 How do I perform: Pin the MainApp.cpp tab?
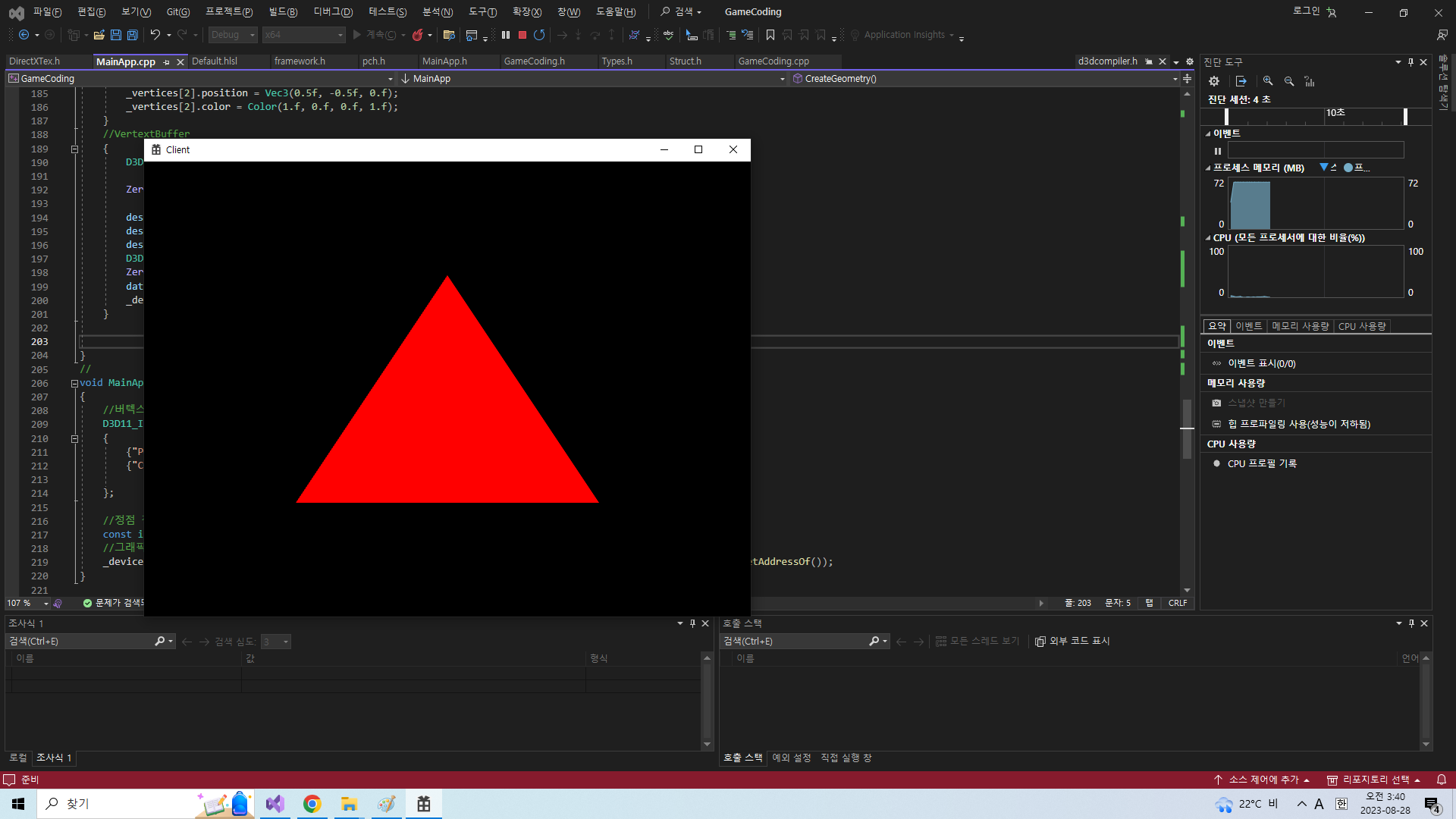coord(166,62)
